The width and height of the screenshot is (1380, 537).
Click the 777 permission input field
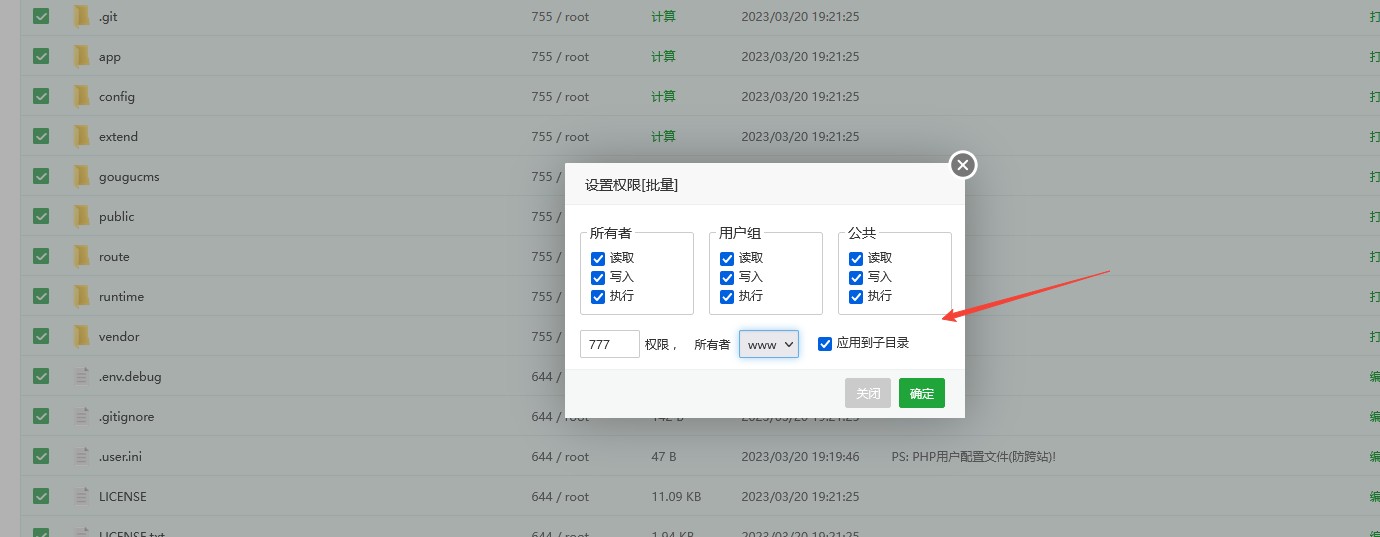click(x=610, y=344)
